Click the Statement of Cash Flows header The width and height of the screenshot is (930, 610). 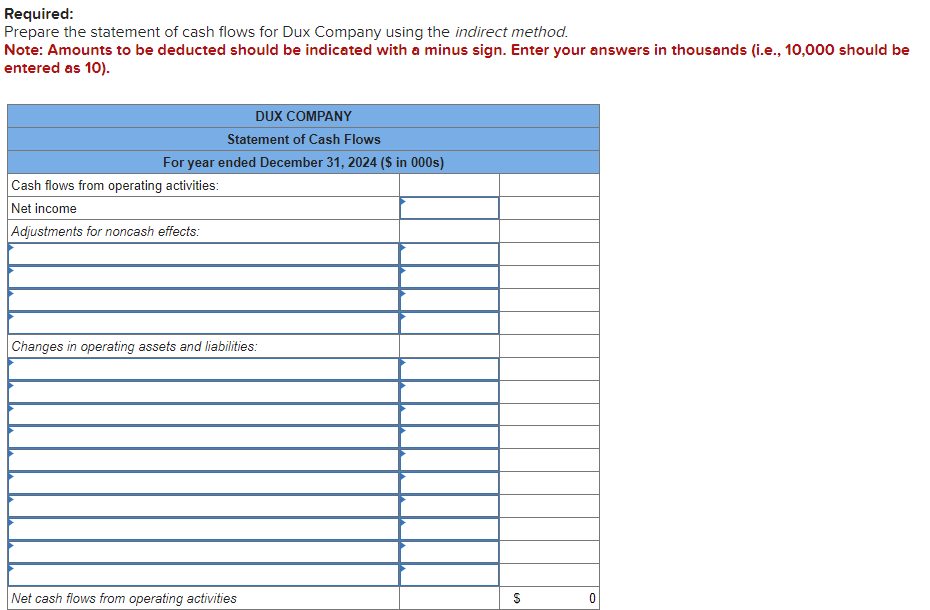pos(303,139)
